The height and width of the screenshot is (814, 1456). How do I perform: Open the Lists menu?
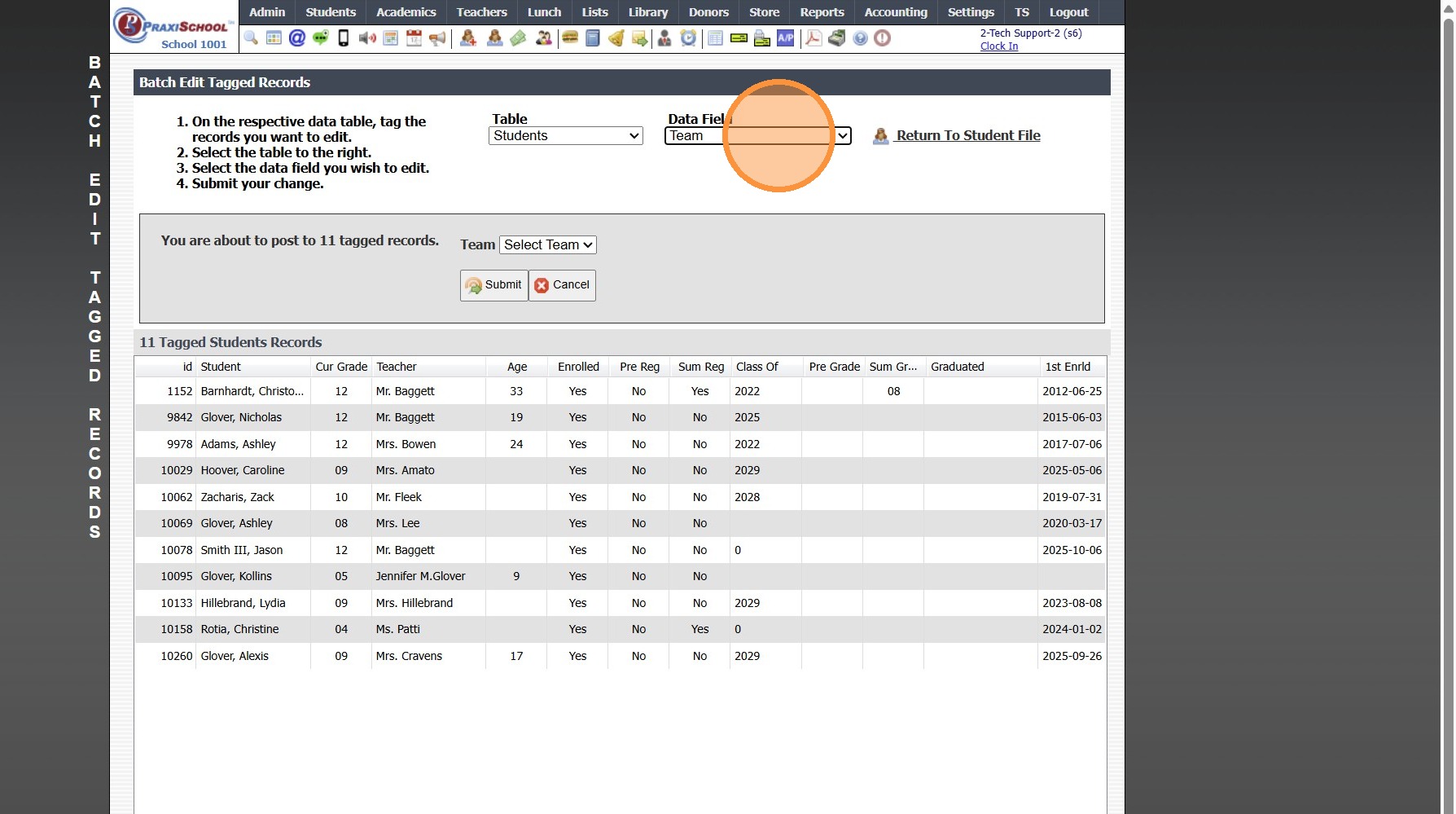[x=595, y=12]
